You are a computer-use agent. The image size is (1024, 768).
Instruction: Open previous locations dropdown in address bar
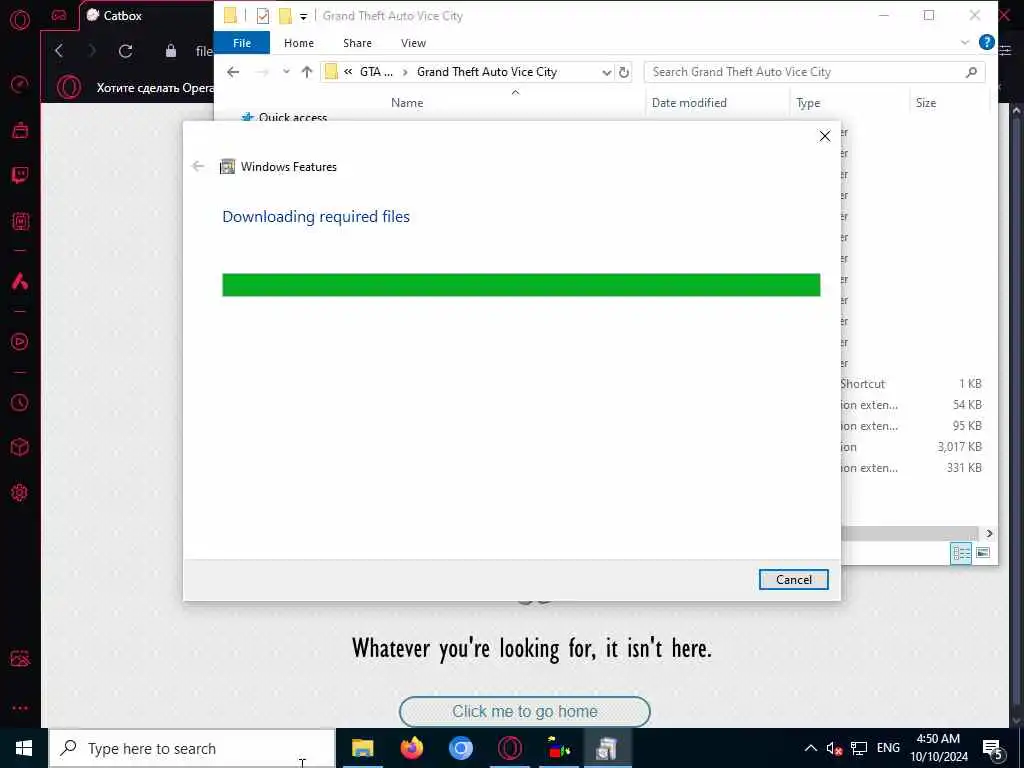[607, 72]
